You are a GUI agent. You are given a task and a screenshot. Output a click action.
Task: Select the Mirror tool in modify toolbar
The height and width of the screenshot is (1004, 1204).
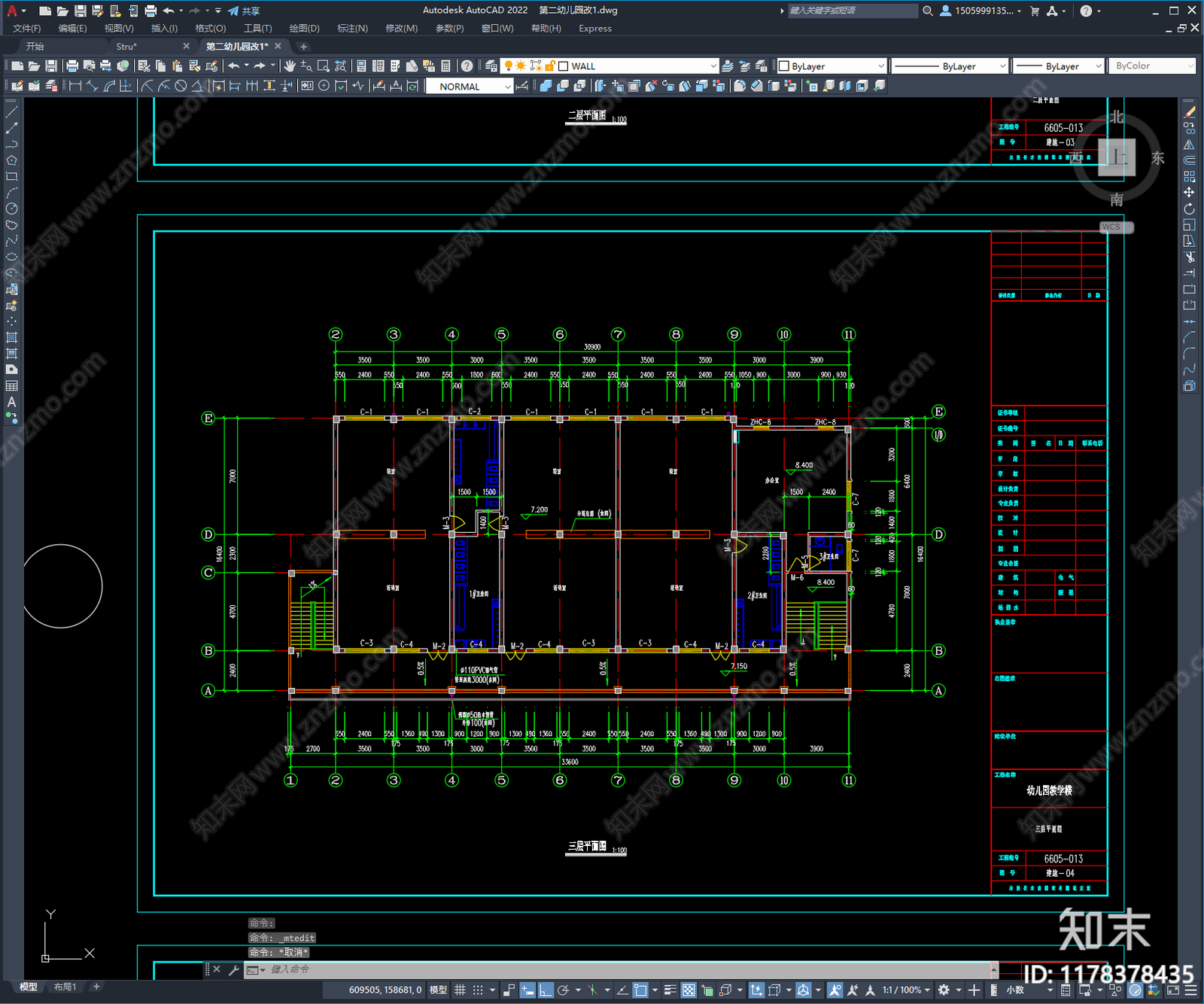pos(1190,145)
